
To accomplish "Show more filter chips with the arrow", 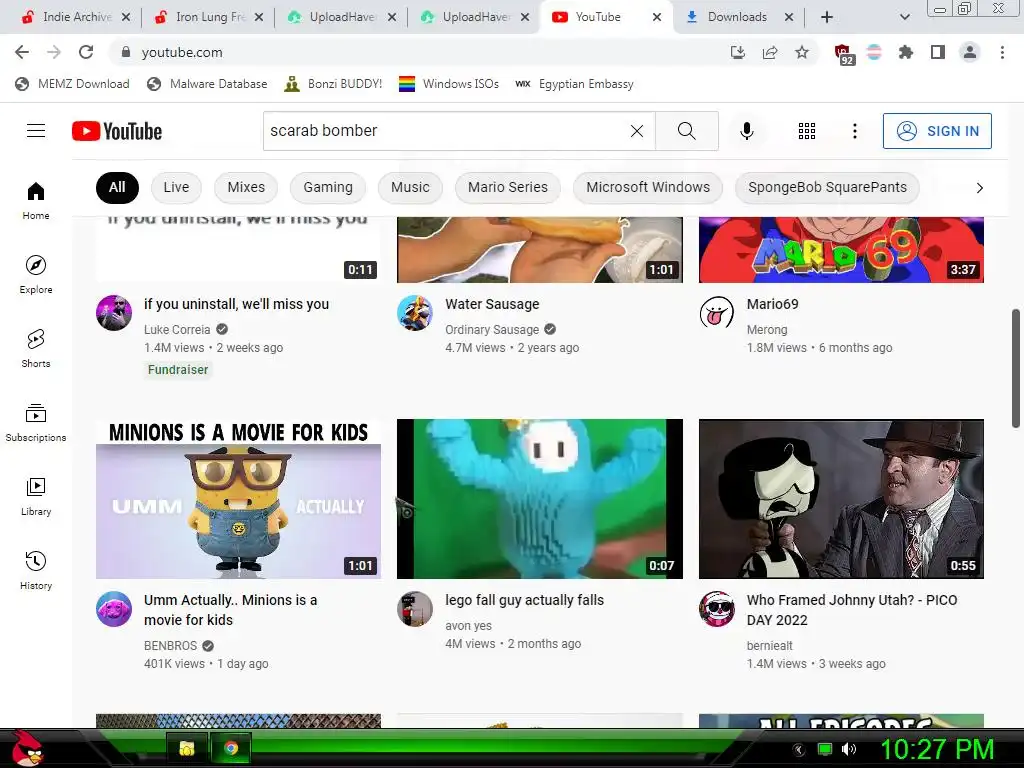I will click(x=979, y=188).
